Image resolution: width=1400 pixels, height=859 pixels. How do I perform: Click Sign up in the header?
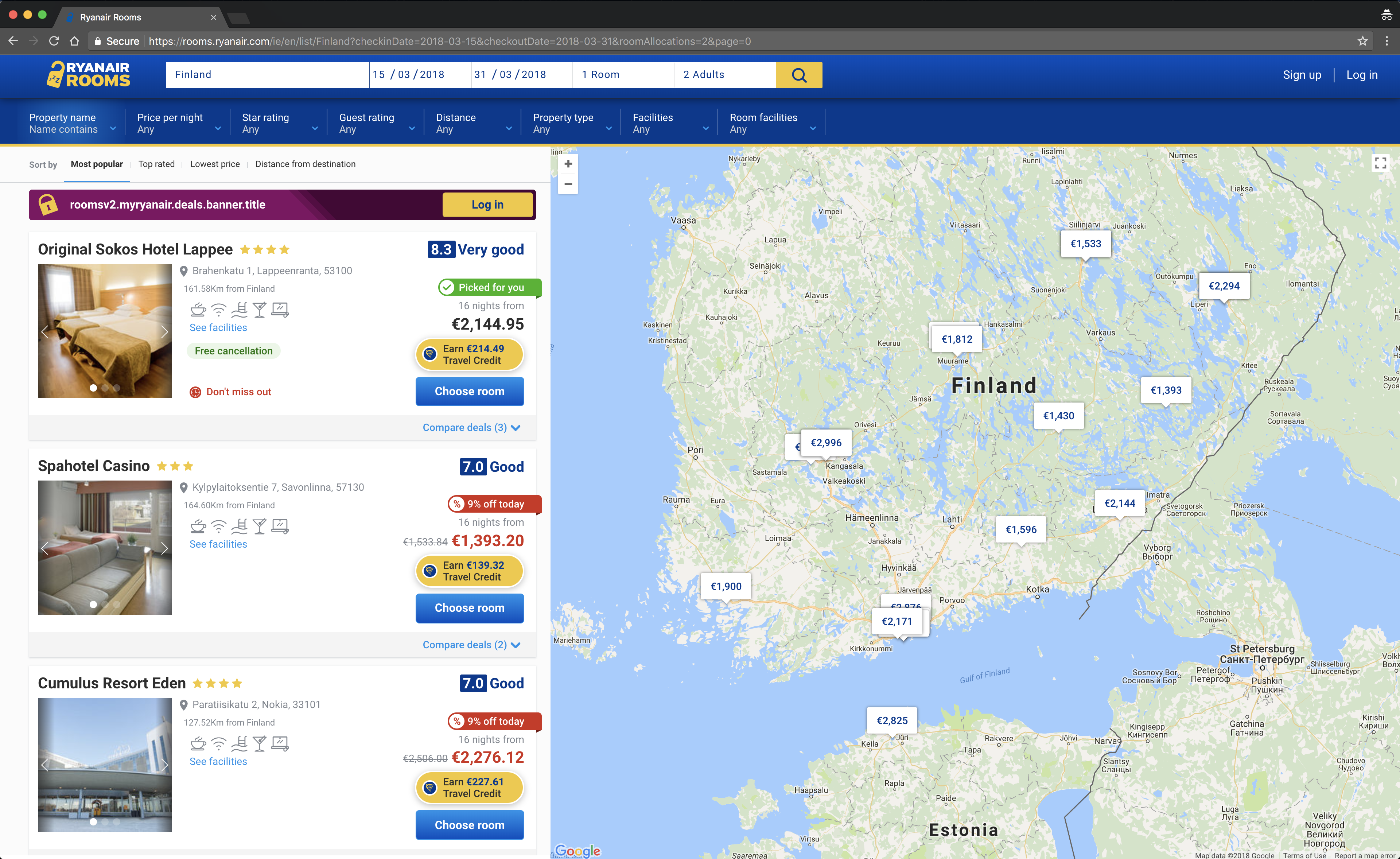[x=1302, y=75]
